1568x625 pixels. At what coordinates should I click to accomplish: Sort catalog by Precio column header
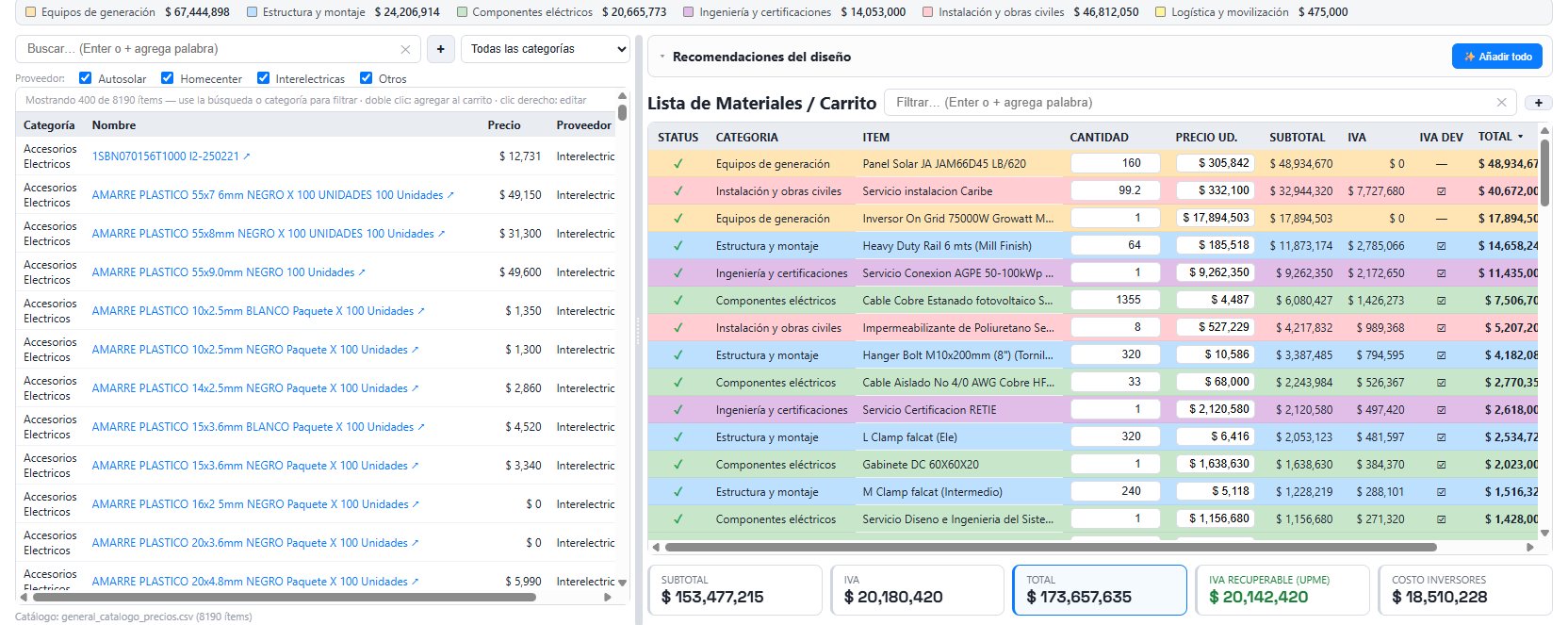[504, 125]
